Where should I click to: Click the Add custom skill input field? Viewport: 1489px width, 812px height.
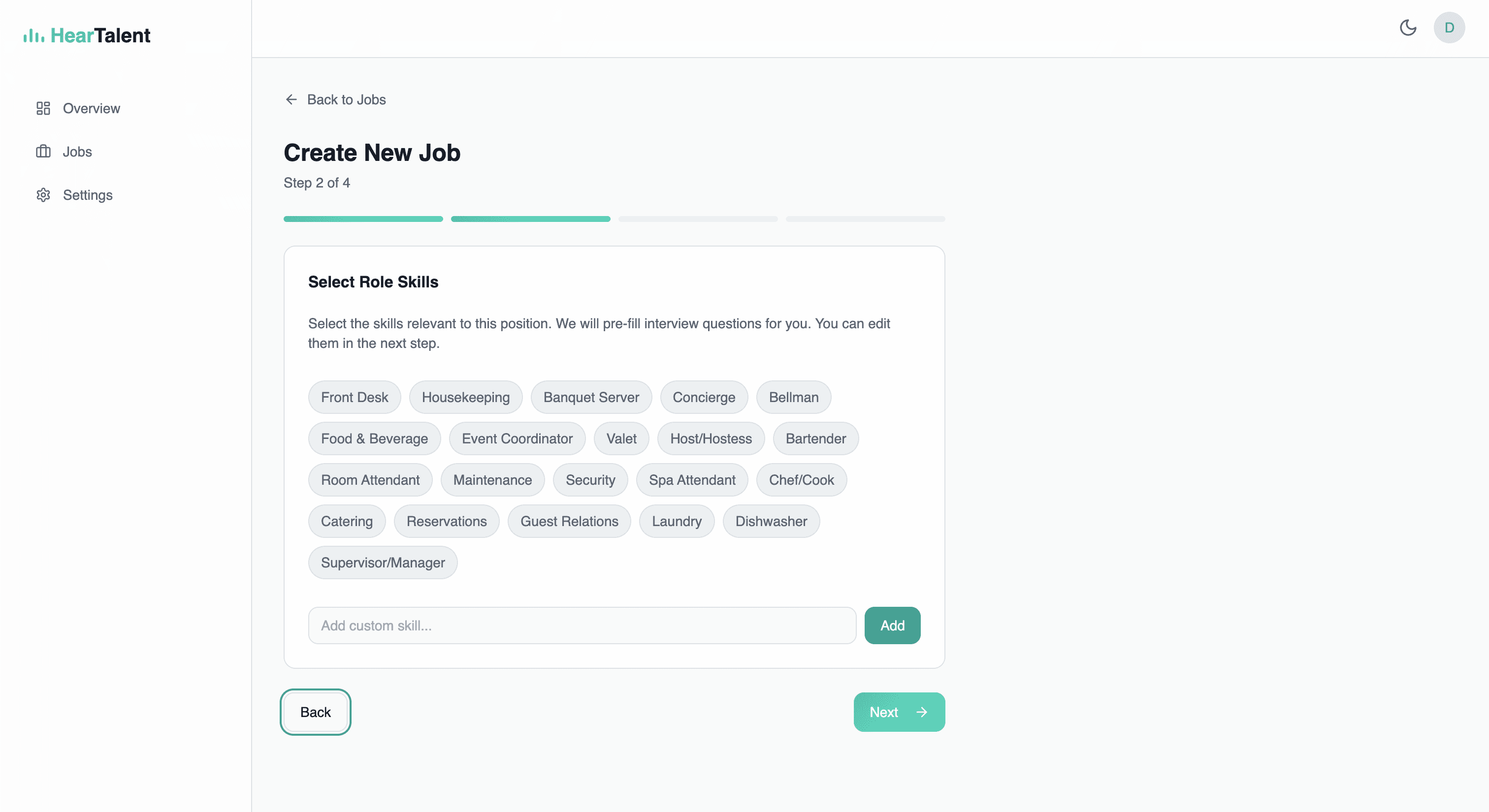tap(582, 625)
